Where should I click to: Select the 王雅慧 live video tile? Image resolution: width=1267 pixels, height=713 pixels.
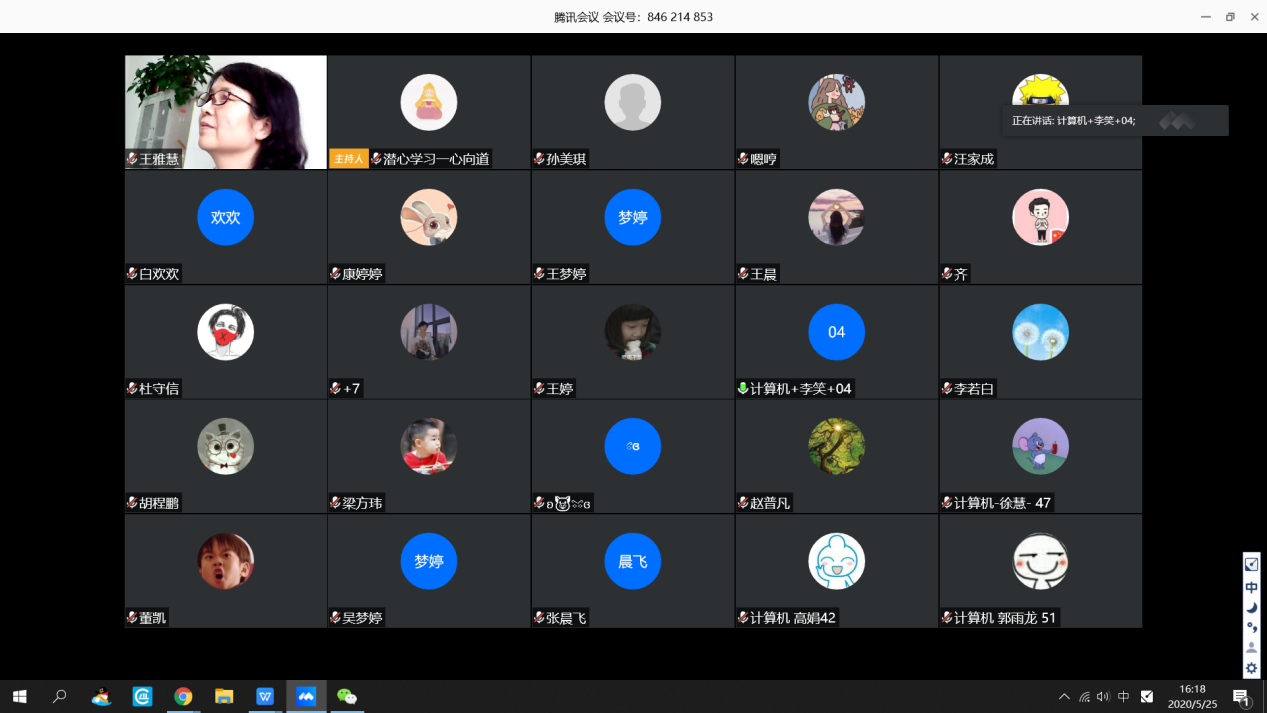point(226,105)
